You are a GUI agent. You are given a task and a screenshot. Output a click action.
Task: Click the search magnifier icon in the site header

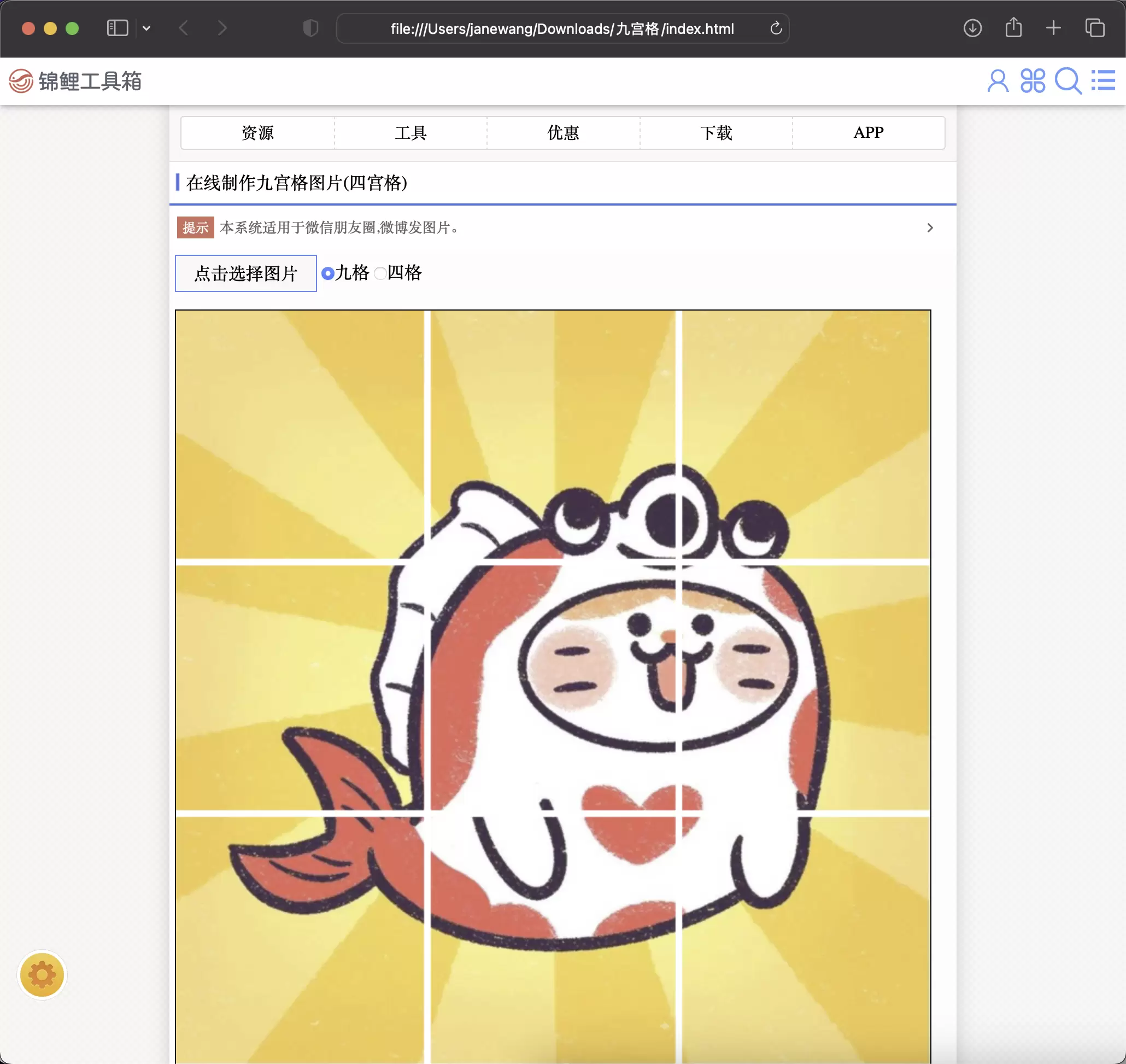[1068, 80]
